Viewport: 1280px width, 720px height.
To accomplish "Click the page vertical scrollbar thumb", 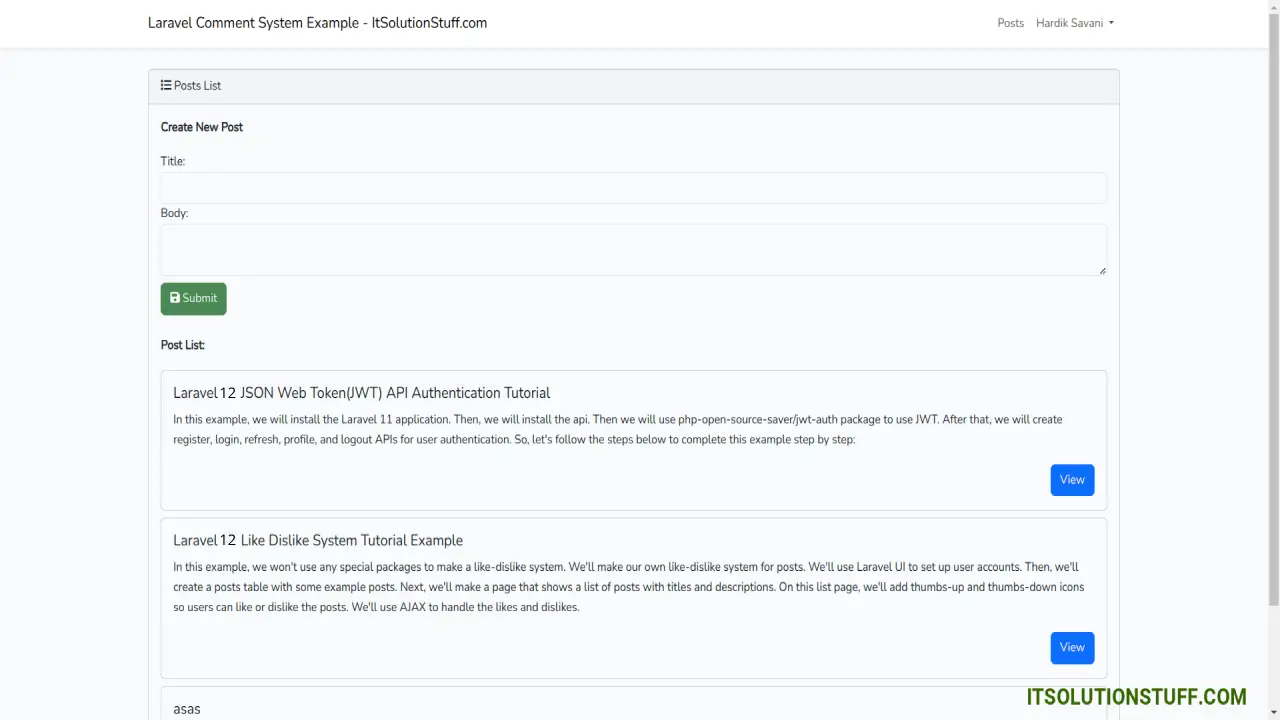I will coord(1273,300).
